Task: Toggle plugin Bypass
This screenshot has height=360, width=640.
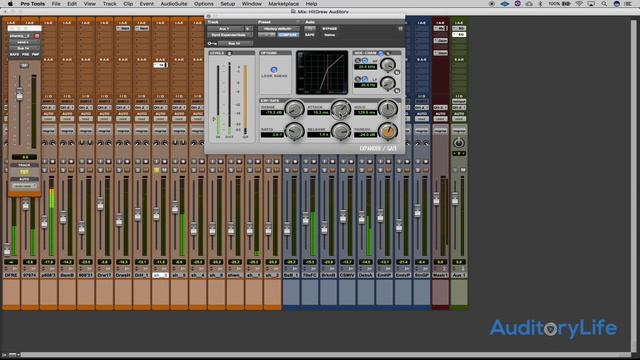Action: (330, 29)
